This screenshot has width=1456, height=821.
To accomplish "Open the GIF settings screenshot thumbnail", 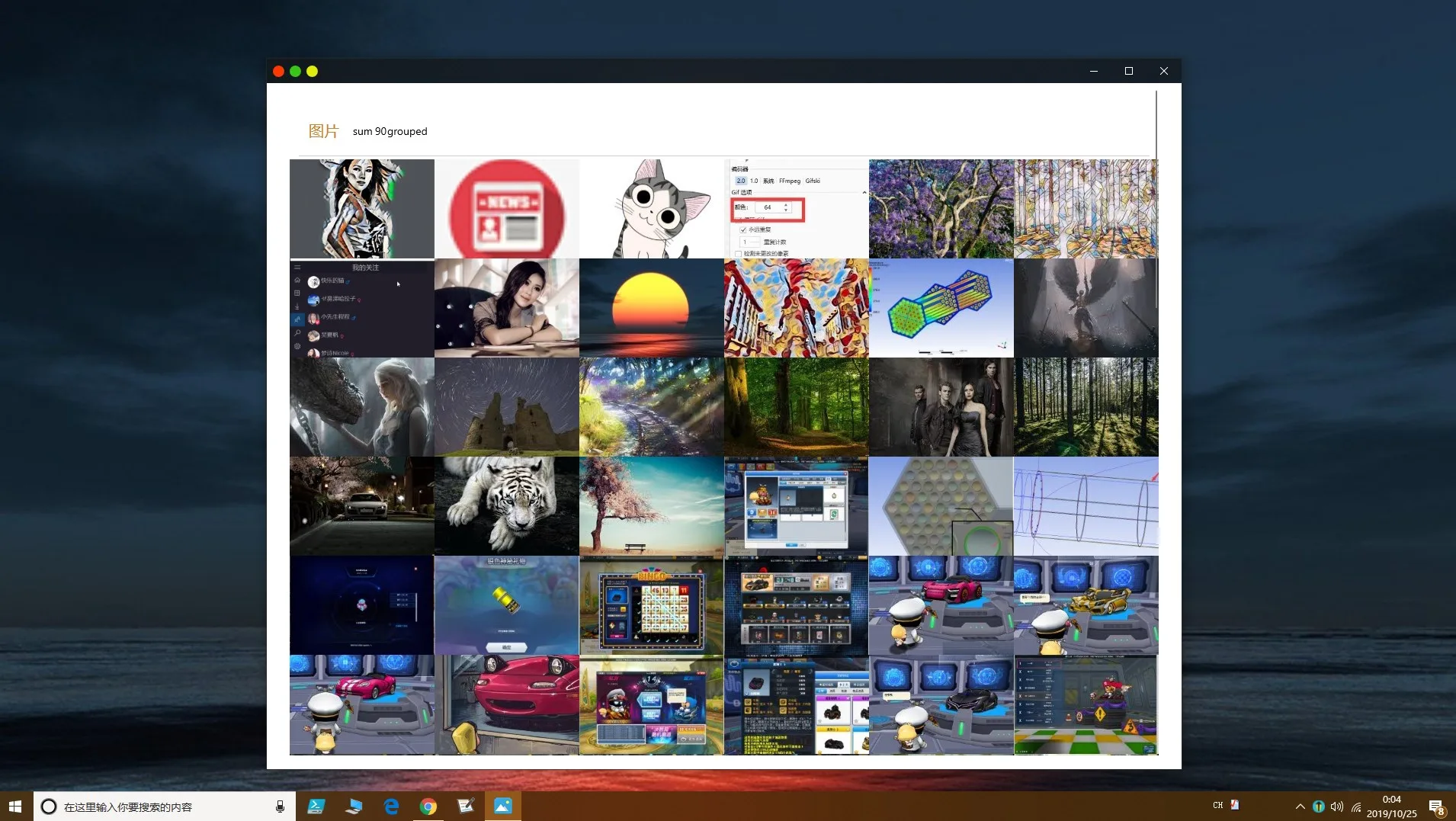I will click(x=797, y=209).
